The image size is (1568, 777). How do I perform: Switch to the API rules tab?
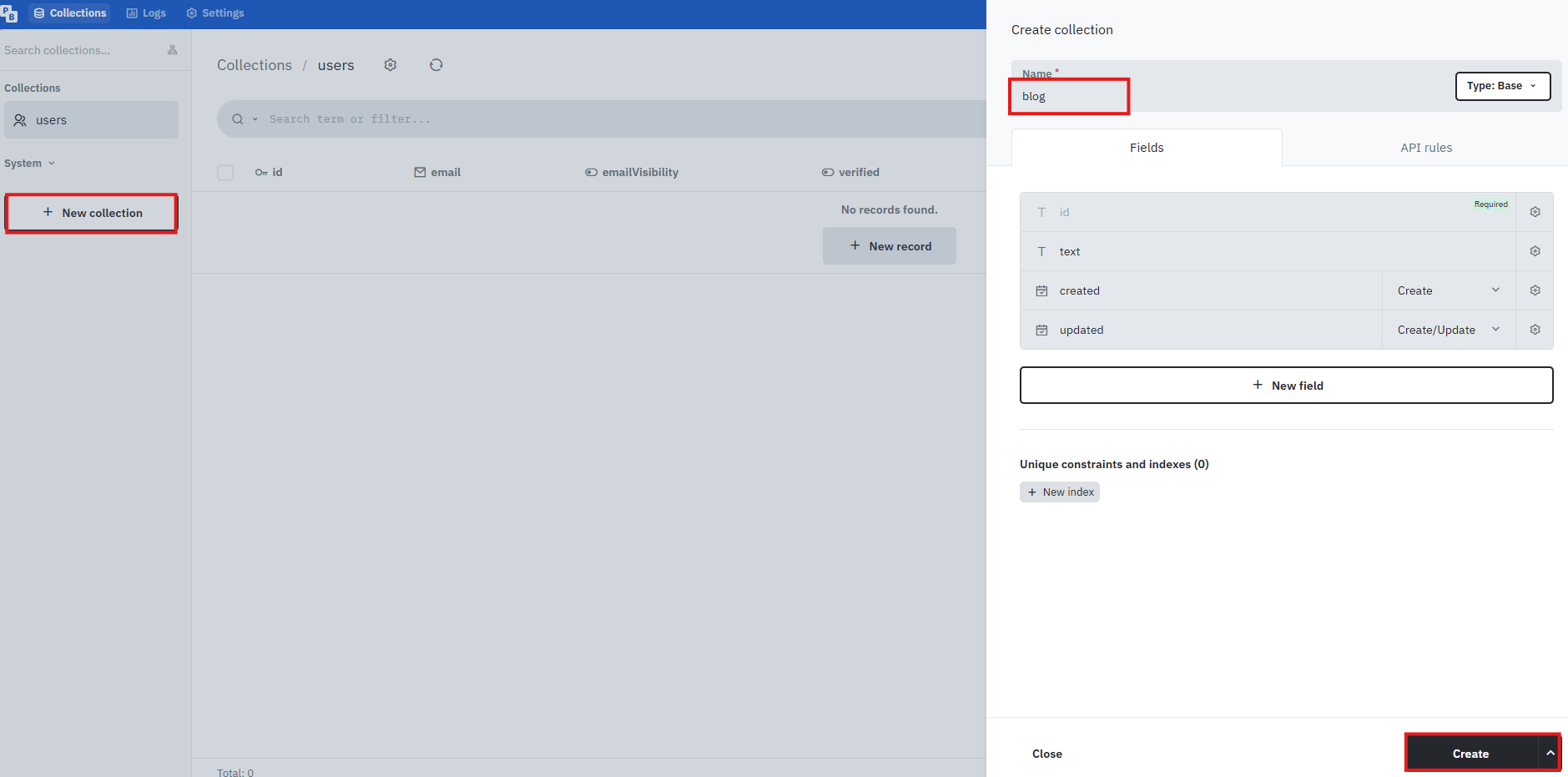pyautogui.click(x=1426, y=148)
